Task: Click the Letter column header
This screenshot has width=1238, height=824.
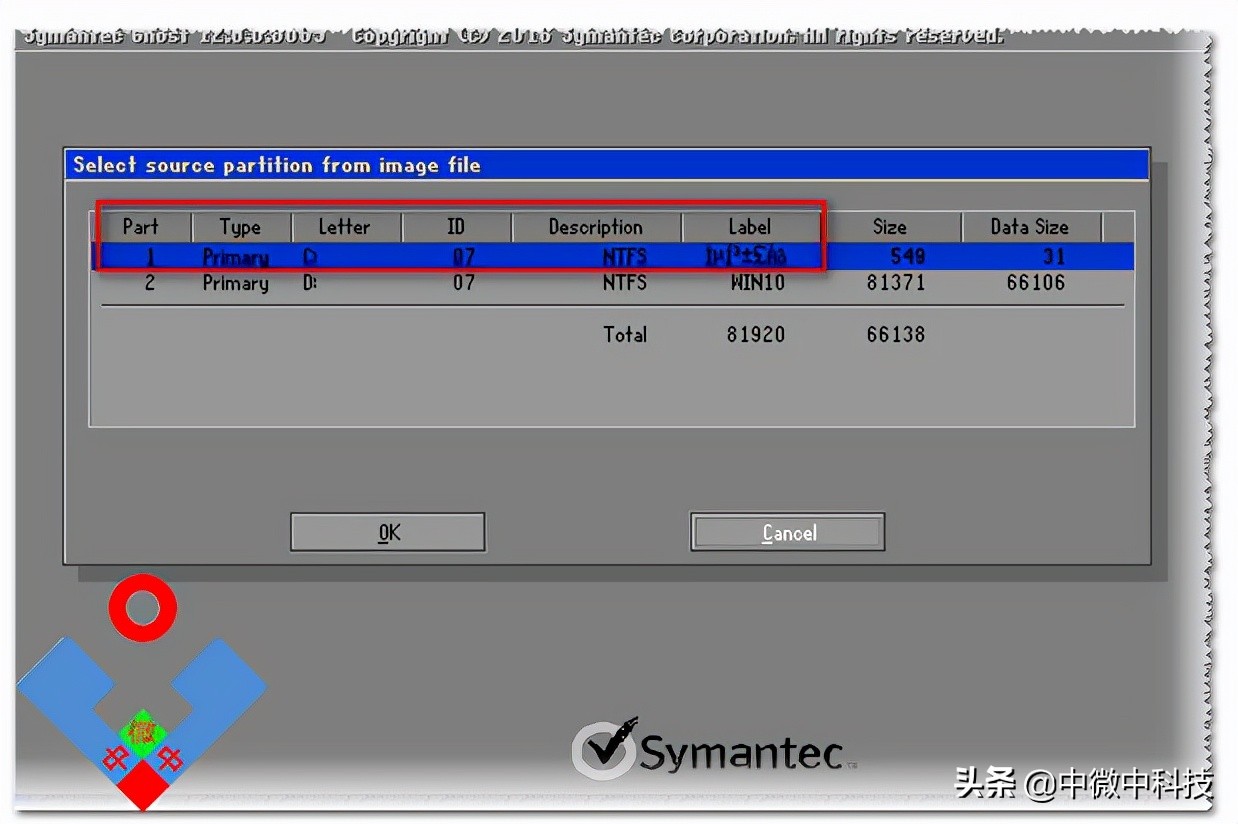Action: [x=344, y=227]
